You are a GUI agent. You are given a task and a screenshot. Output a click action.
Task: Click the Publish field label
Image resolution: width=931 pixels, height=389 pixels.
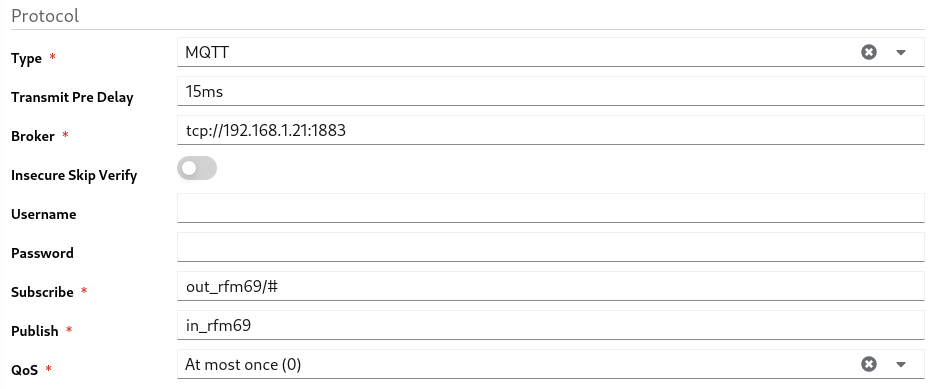[34, 331]
